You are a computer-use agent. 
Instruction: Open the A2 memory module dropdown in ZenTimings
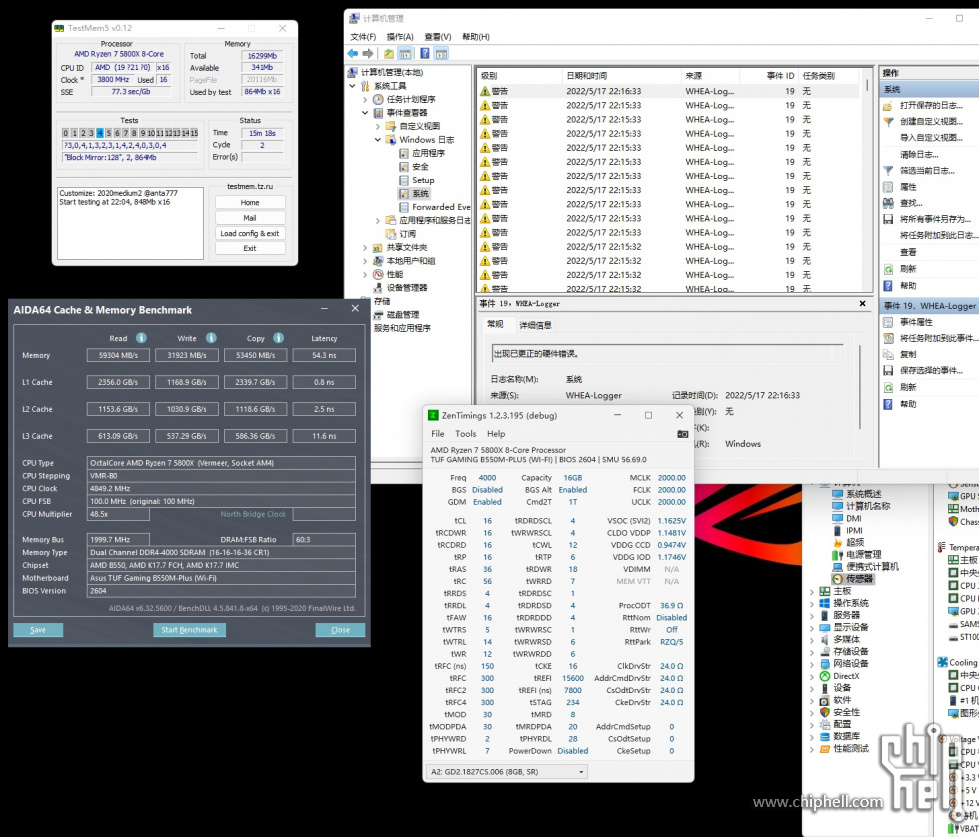pyautogui.click(x=507, y=772)
